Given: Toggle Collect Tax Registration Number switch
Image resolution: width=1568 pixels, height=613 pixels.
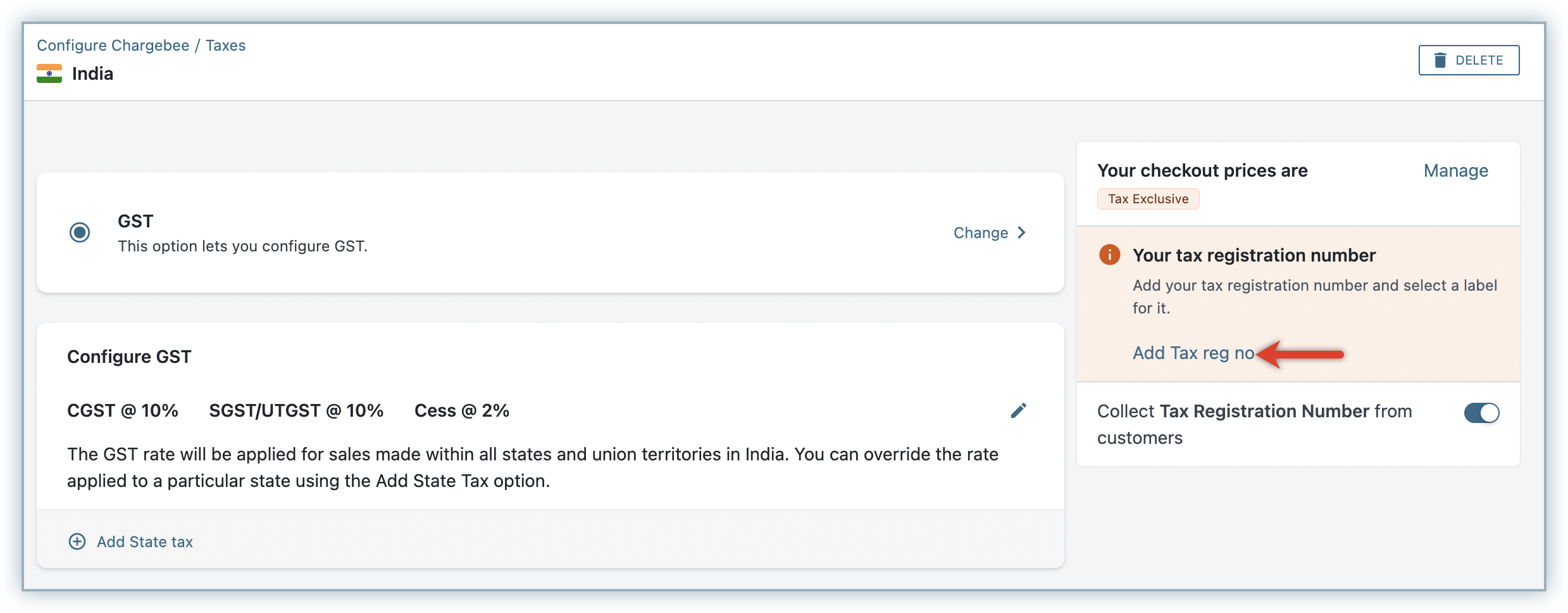Looking at the screenshot, I should pos(1481,413).
